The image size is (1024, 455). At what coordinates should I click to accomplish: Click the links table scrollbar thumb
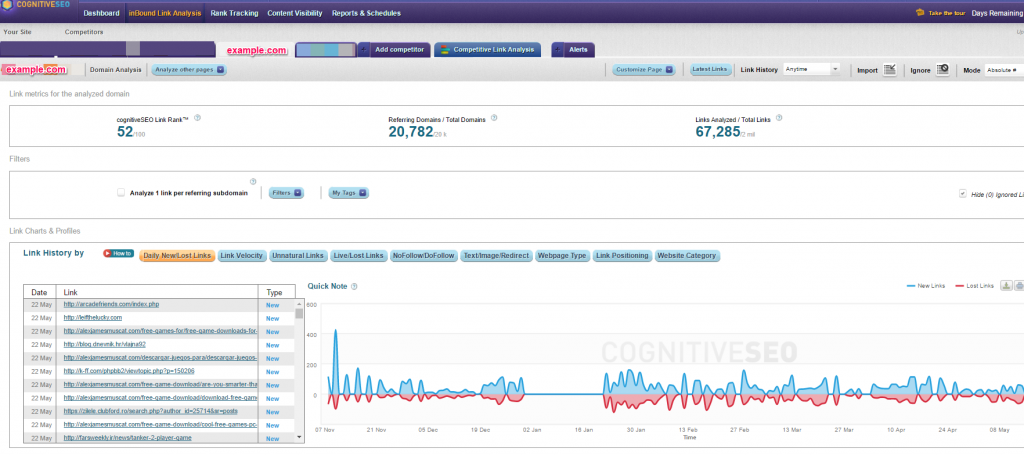pos(300,313)
